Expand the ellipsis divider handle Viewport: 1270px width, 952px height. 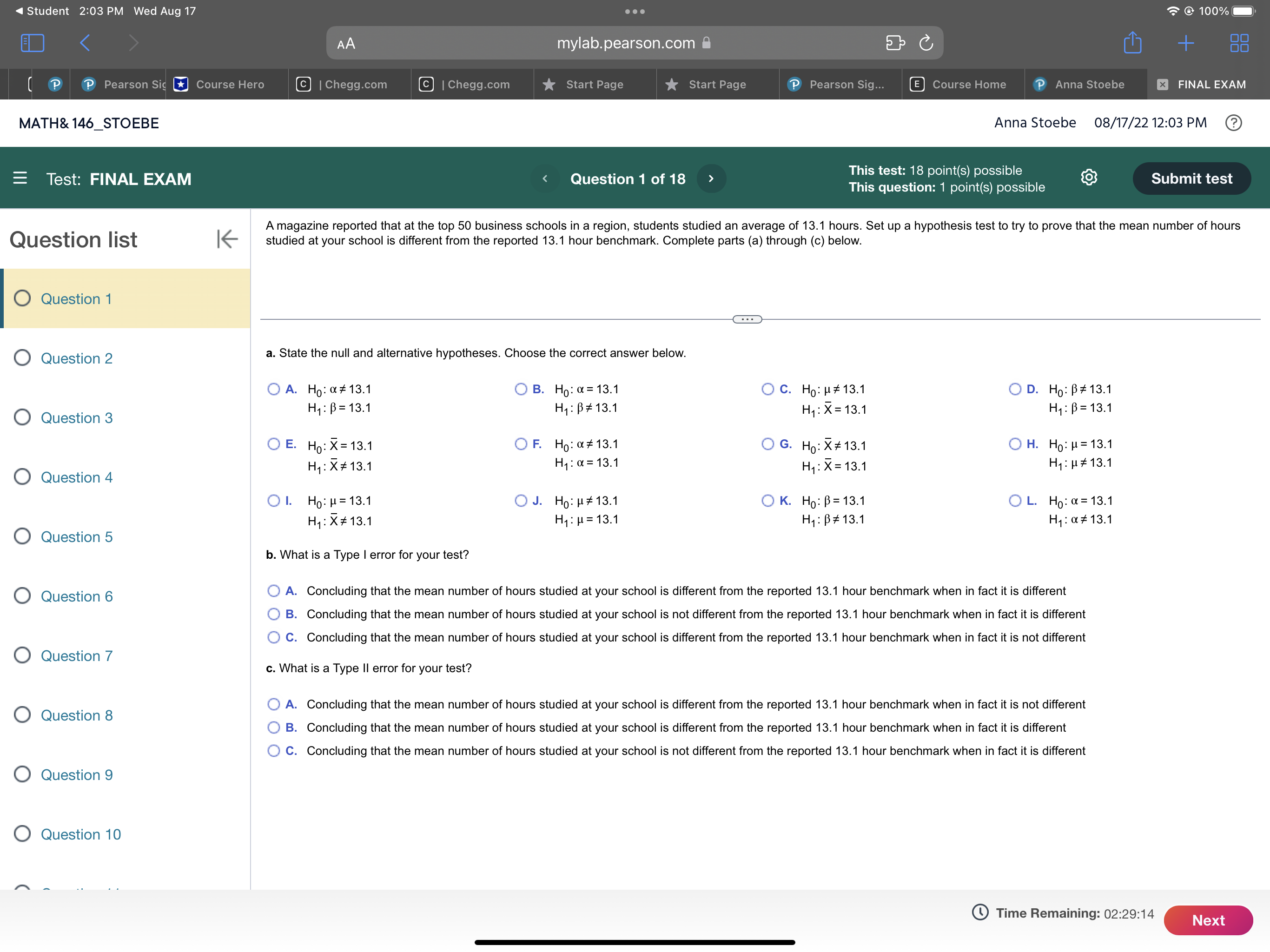click(747, 319)
